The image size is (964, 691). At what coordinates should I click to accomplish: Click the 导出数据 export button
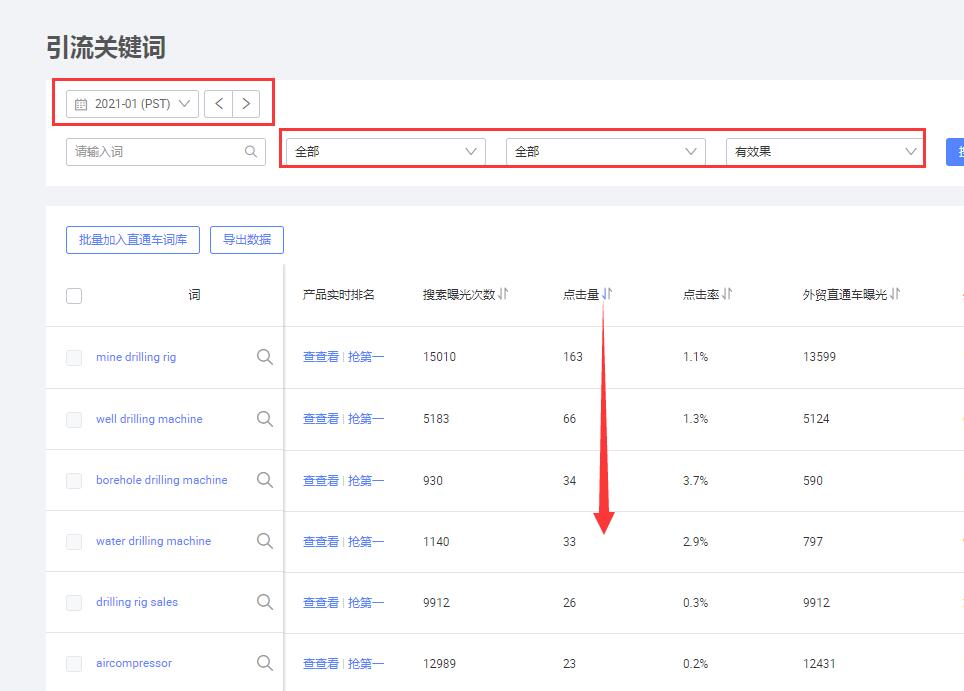point(246,240)
